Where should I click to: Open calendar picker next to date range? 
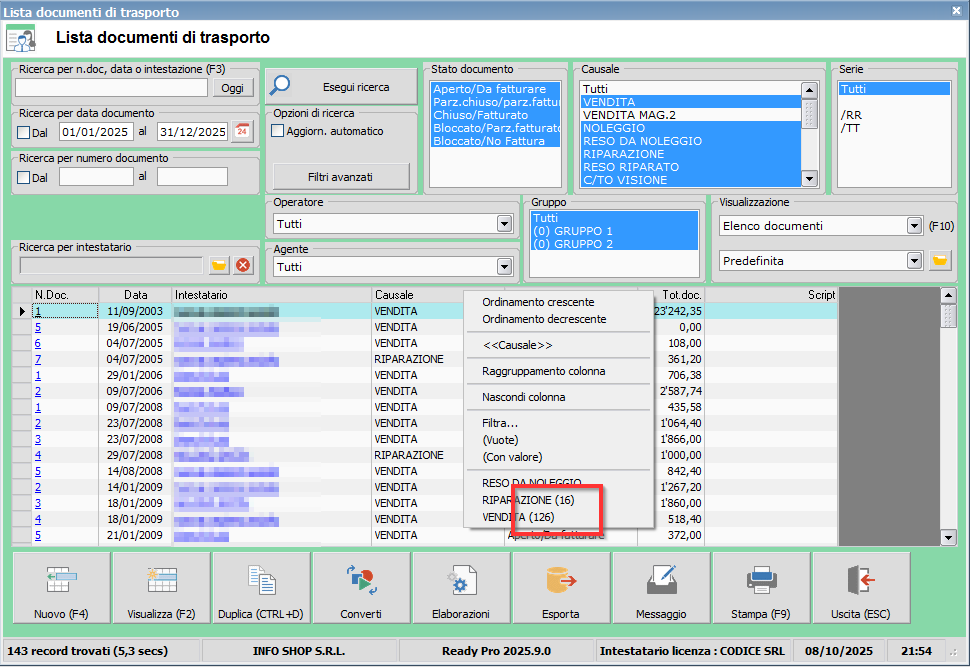tap(242, 131)
